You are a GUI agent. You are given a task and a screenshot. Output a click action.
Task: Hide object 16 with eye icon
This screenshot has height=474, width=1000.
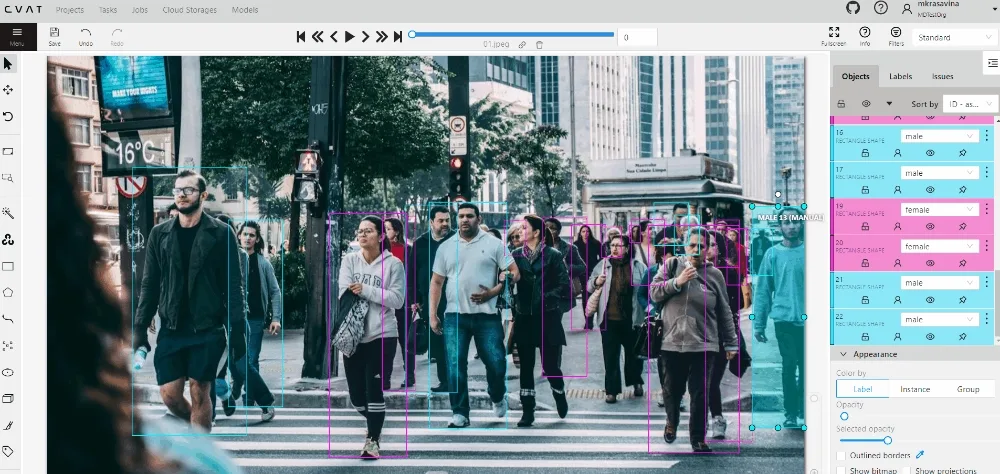[930, 153]
